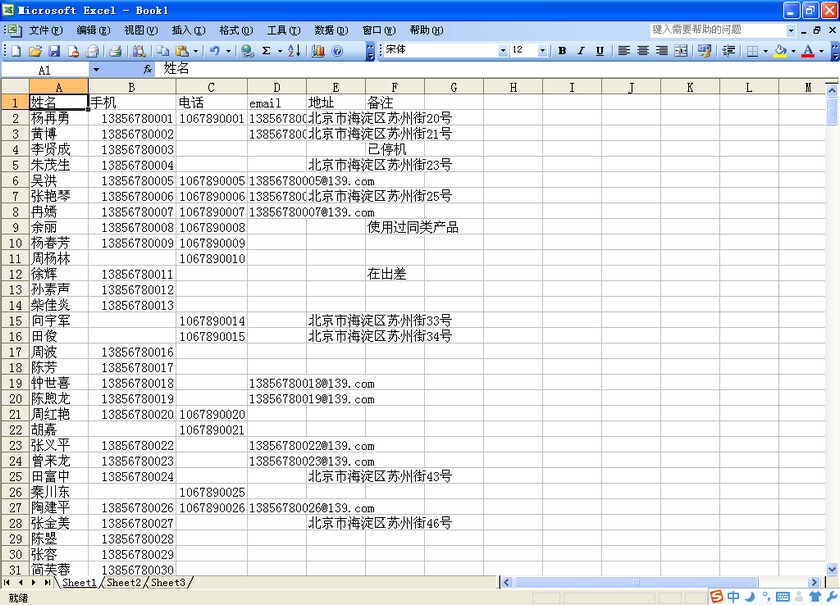Copy selection with the Copy icon
The height and width of the screenshot is (605, 840).
(x=162, y=51)
